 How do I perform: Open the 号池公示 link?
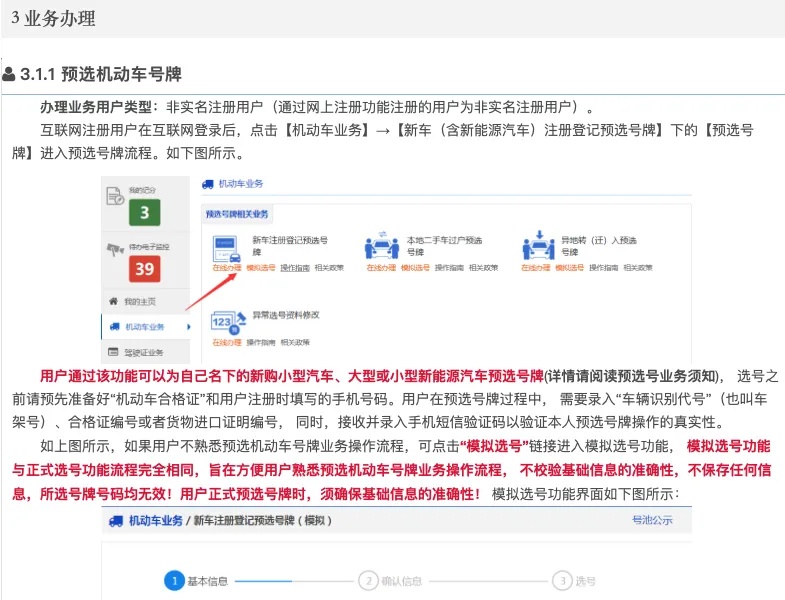coord(652,520)
